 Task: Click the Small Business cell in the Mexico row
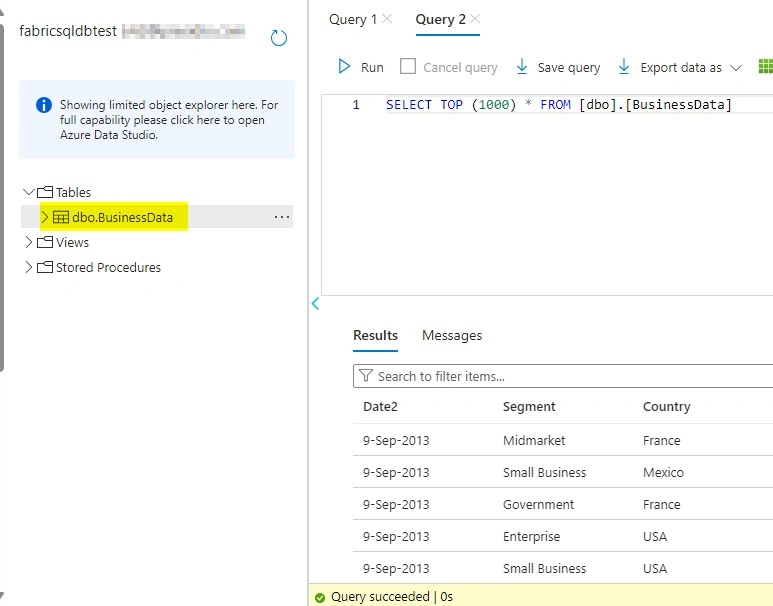tap(544, 472)
